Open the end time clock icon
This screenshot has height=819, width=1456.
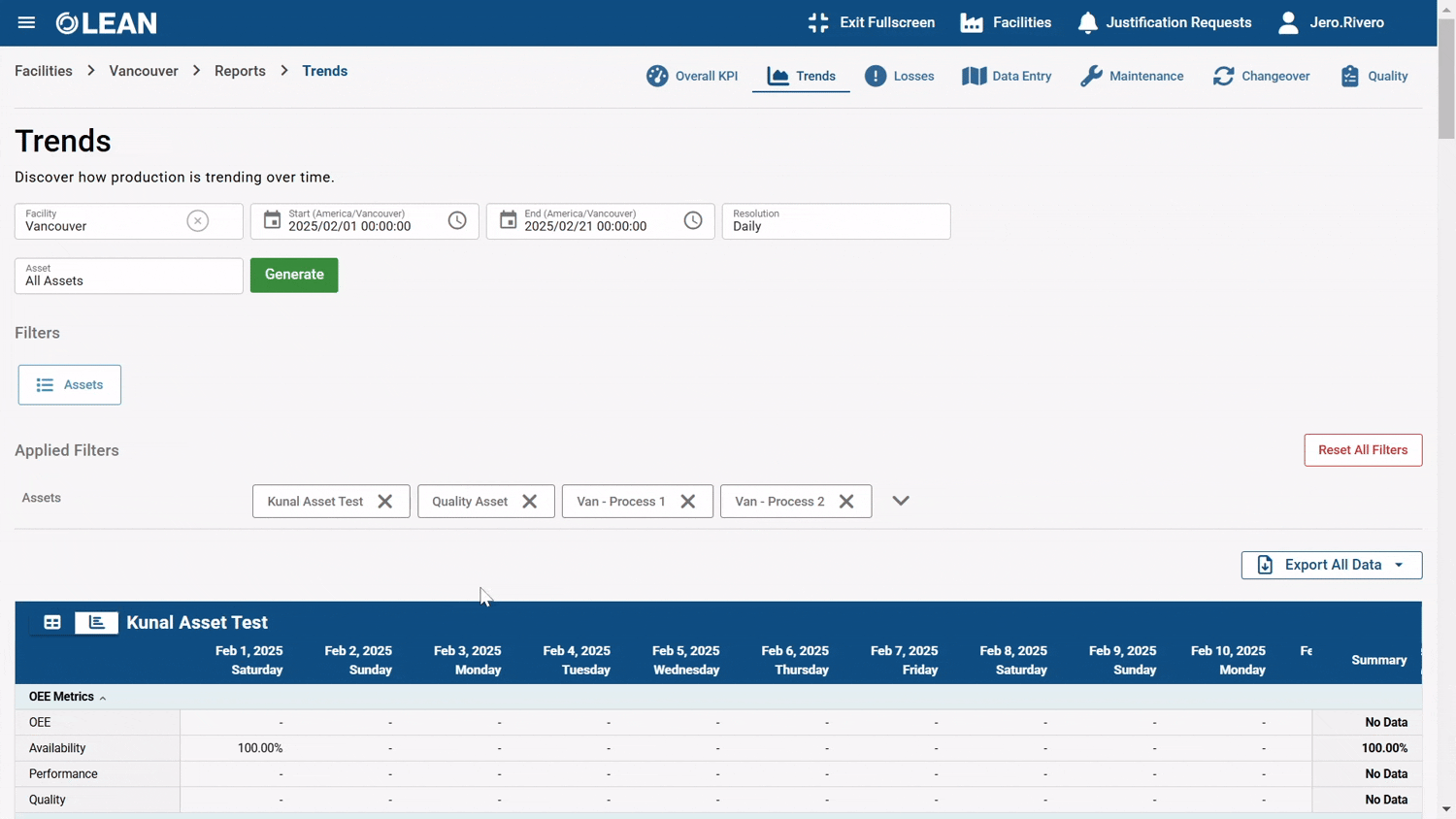693,220
